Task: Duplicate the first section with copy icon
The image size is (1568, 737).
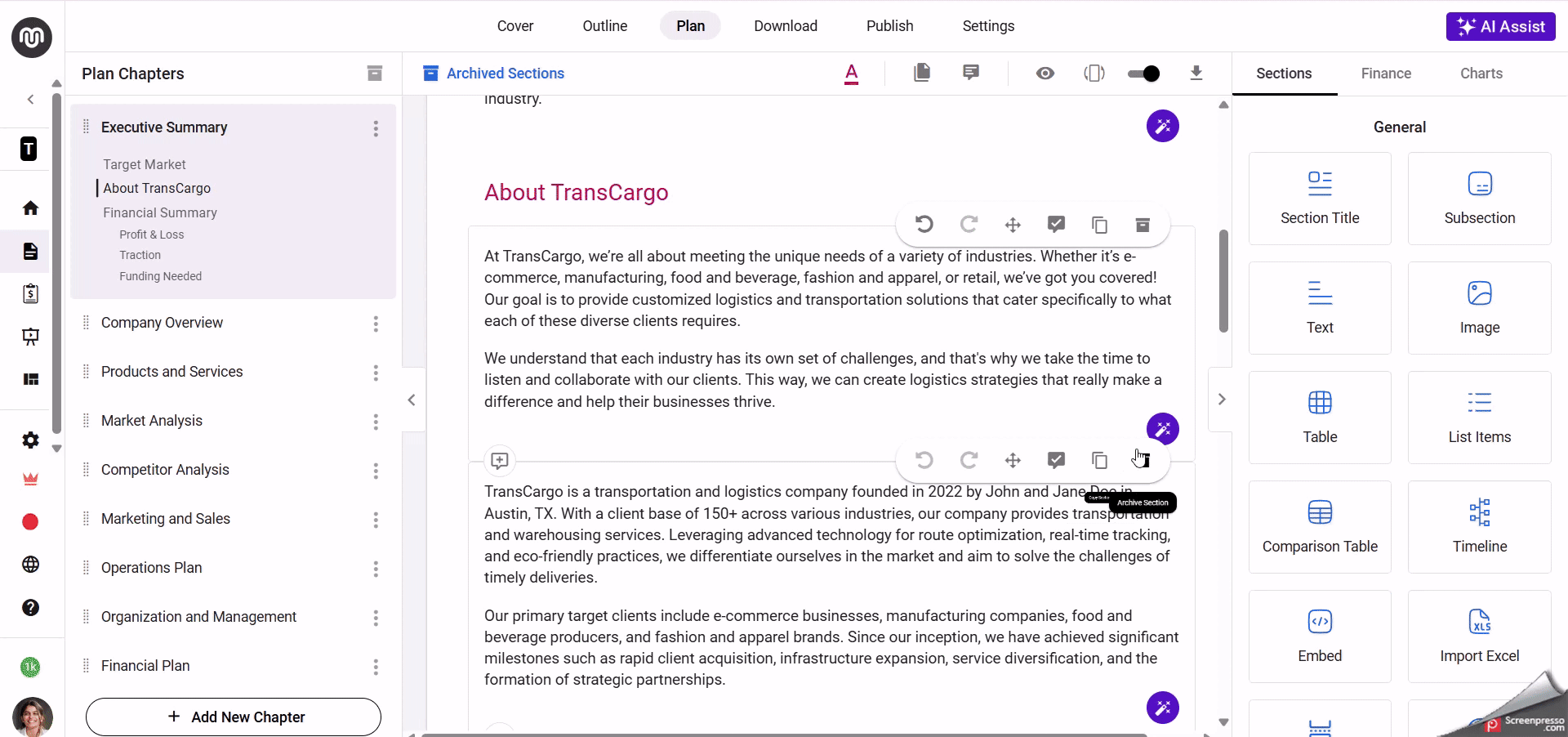Action: tap(1100, 225)
